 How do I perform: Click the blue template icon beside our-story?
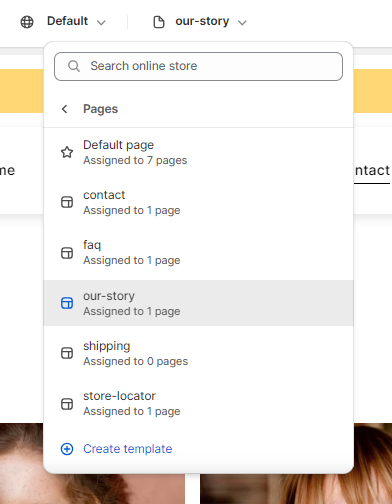[67, 303]
